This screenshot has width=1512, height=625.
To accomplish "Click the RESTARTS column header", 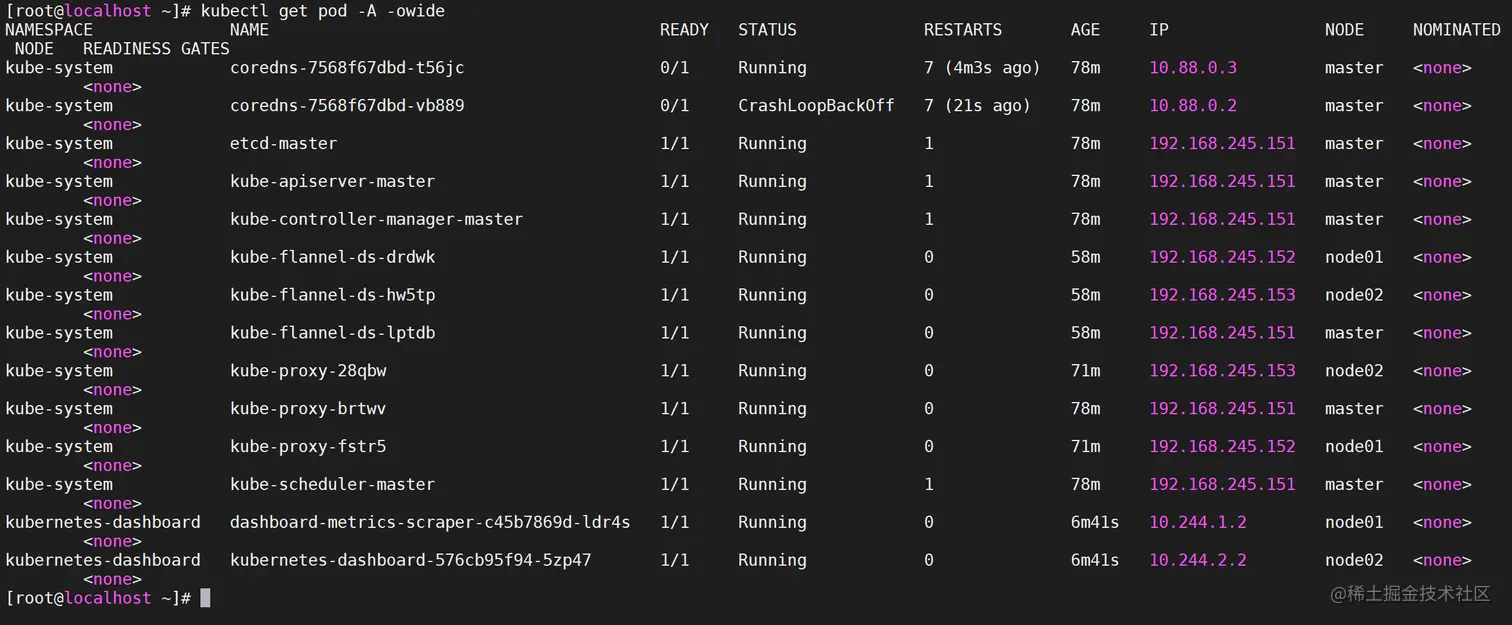I will pyautogui.click(x=962, y=30).
